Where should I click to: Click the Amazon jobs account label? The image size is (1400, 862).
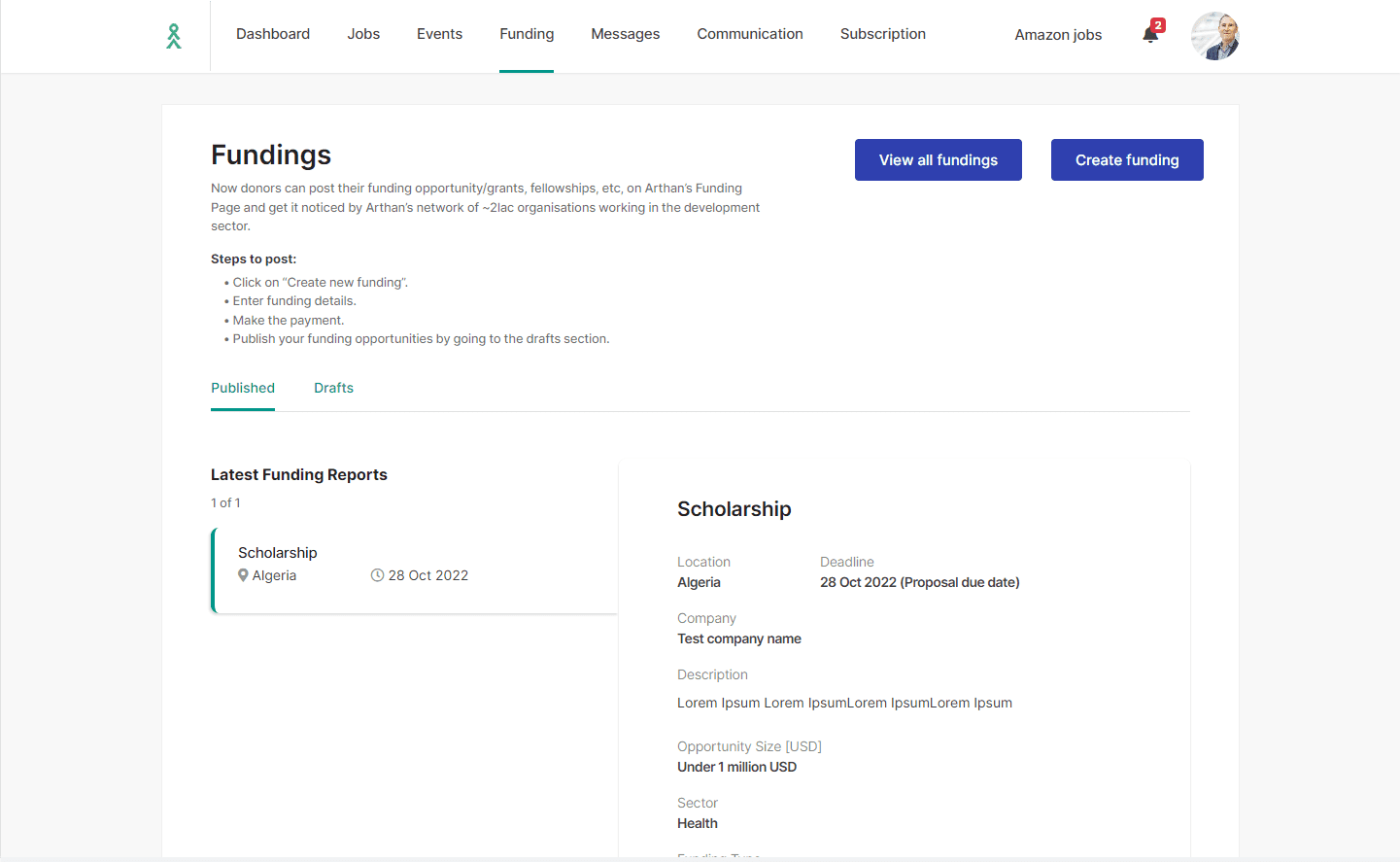[1058, 35]
